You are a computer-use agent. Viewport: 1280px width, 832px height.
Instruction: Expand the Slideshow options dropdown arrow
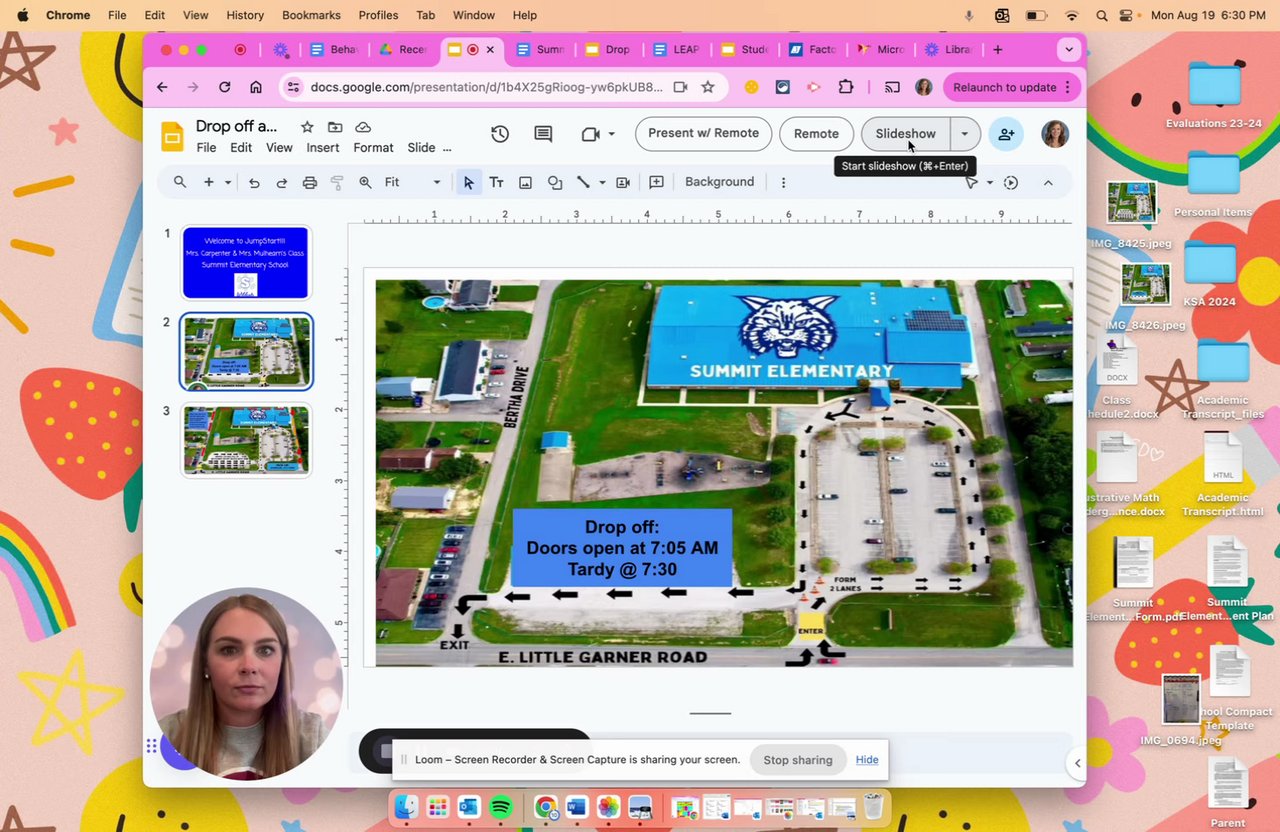pos(964,134)
